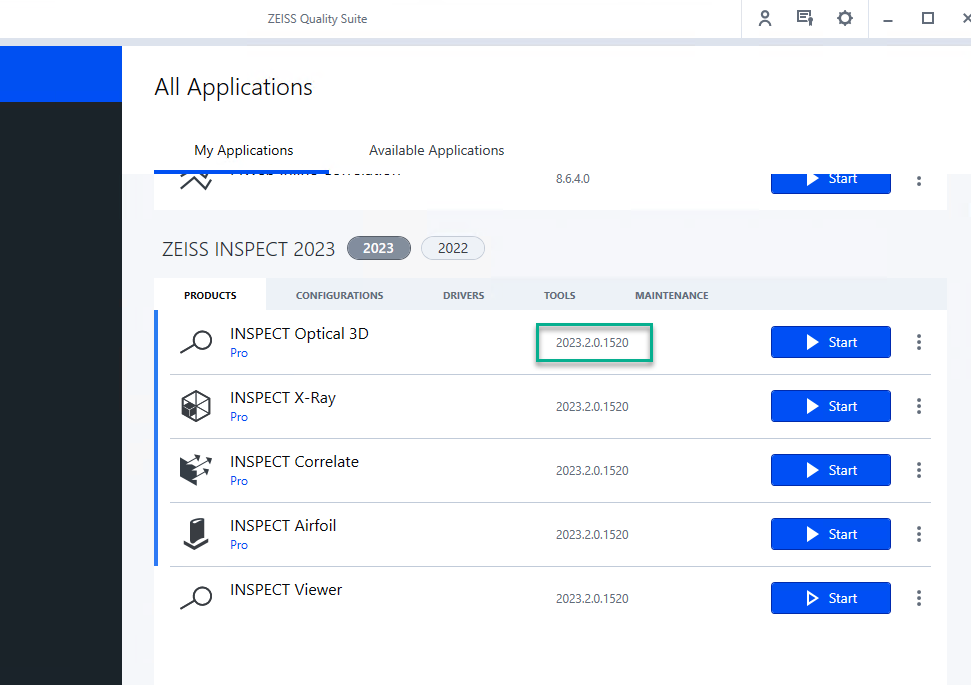This screenshot has height=685, width=971.
Task: Click version 2023.2.0.1520 of INSPECT X-Ray
Action: point(592,407)
